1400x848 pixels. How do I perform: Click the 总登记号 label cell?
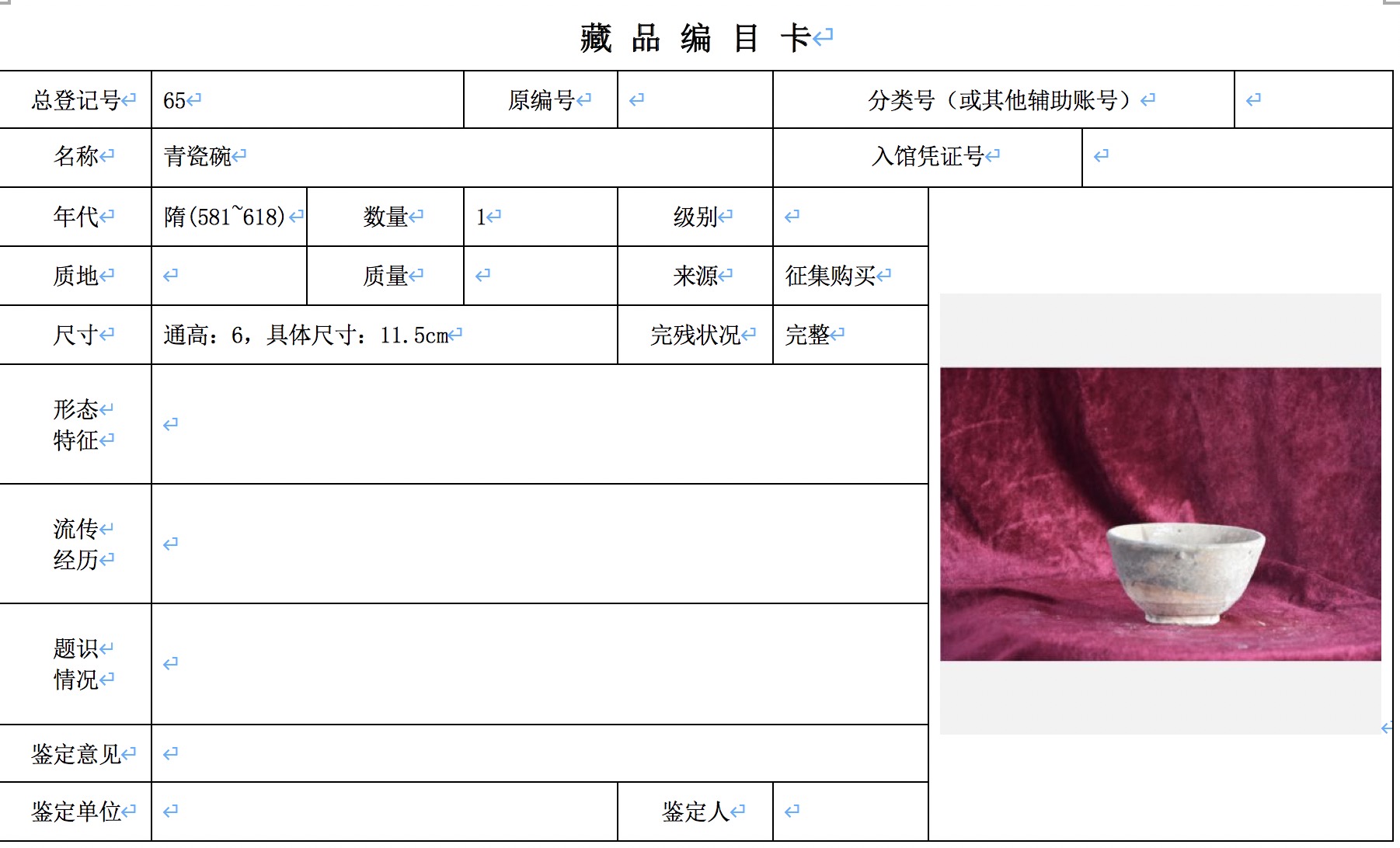tap(75, 99)
